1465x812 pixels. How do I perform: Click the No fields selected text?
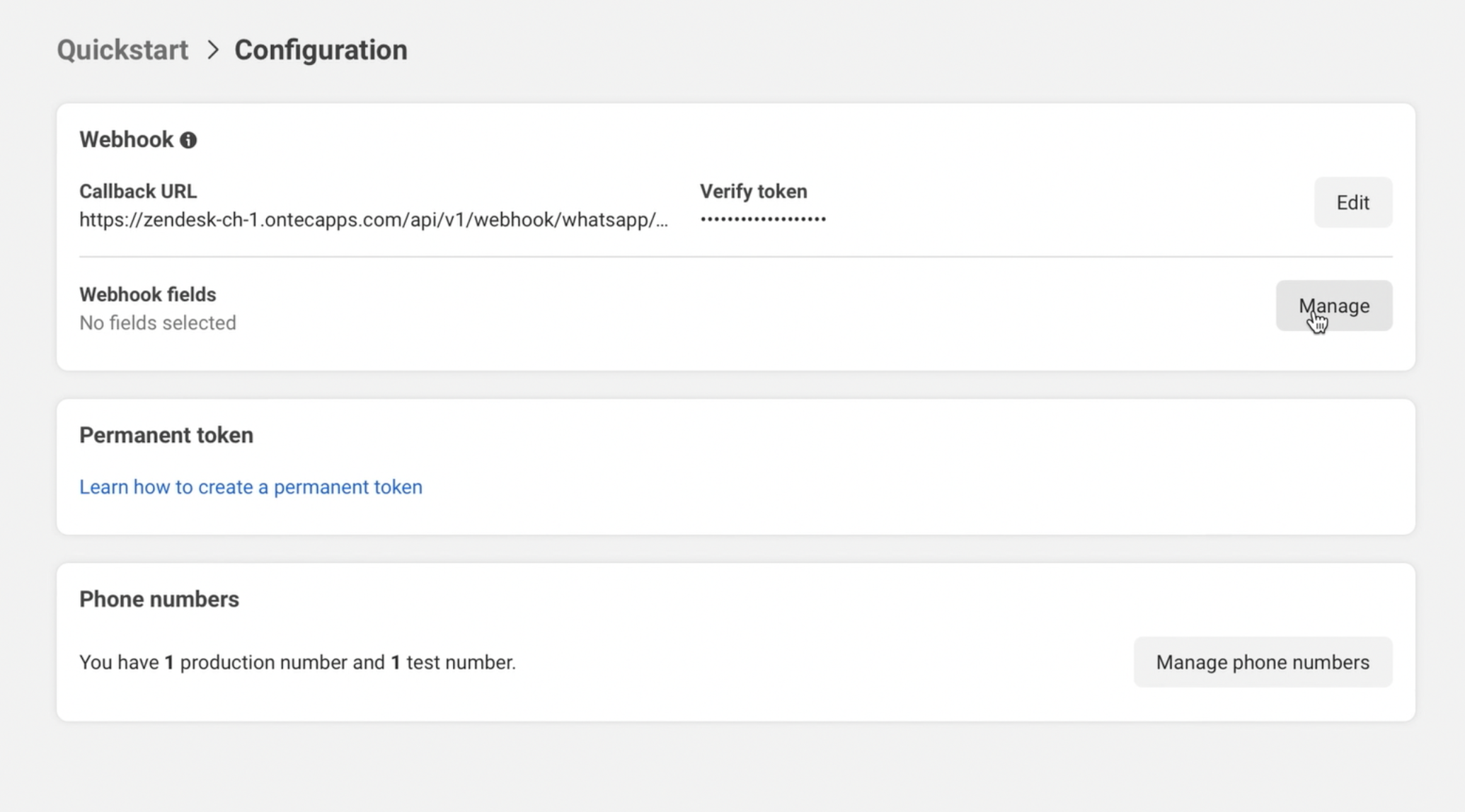[157, 323]
